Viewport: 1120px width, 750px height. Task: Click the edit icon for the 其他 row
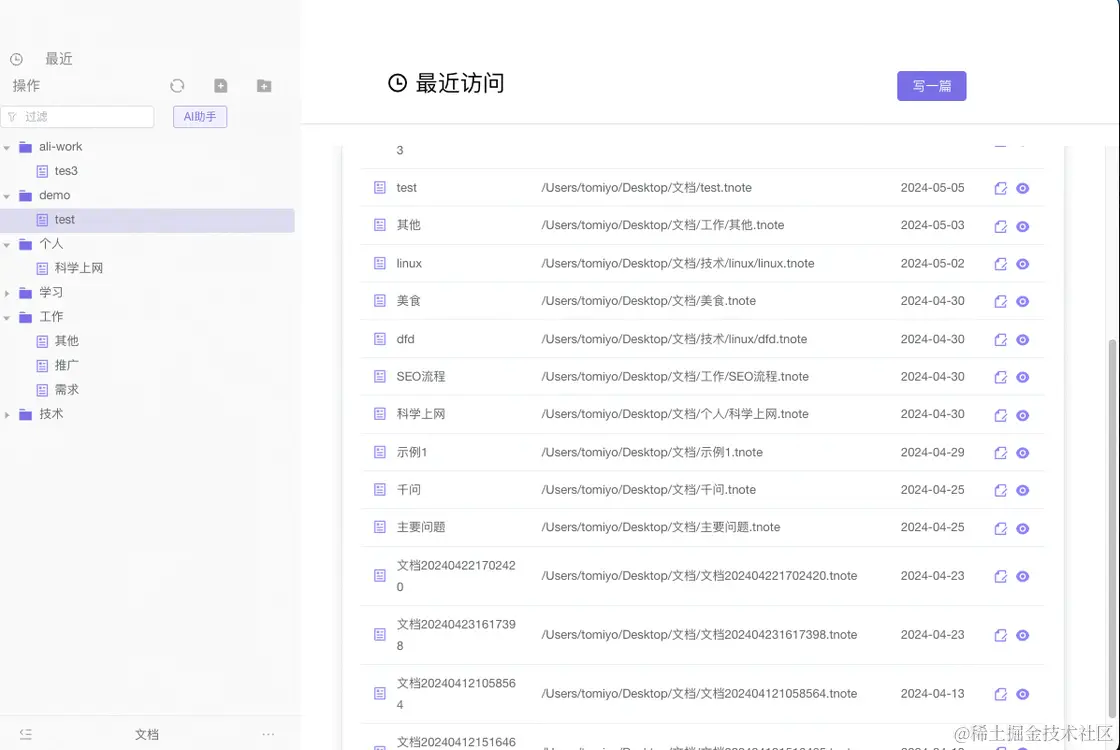click(1000, 226)
